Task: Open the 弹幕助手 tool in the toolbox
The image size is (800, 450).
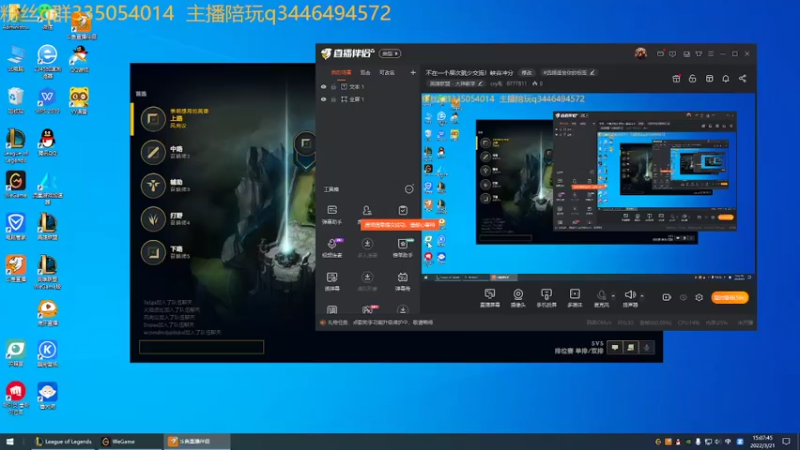Action: (332, 215)
